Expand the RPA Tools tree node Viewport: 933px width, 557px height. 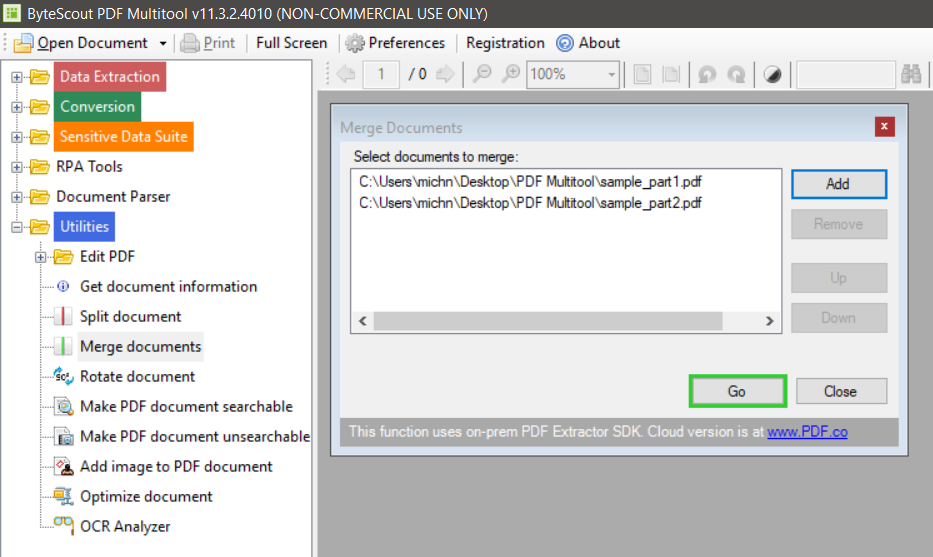[x=17, y=167]
